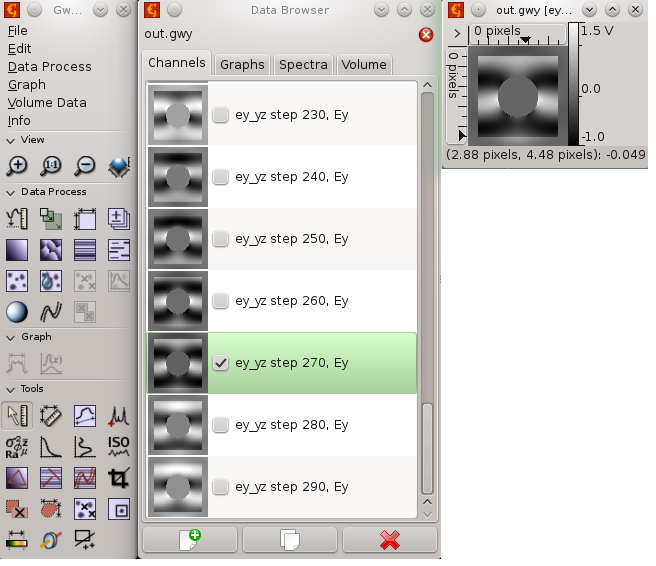Viewport: 656px width, 566px height.
Task: Open the Data Process menu
Action: point(49,66)
